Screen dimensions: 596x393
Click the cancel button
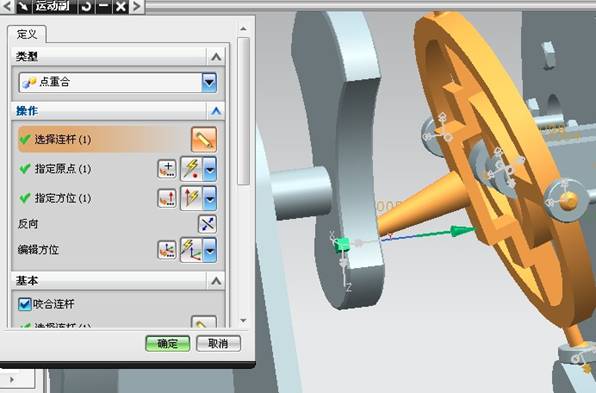click(218, 344)
